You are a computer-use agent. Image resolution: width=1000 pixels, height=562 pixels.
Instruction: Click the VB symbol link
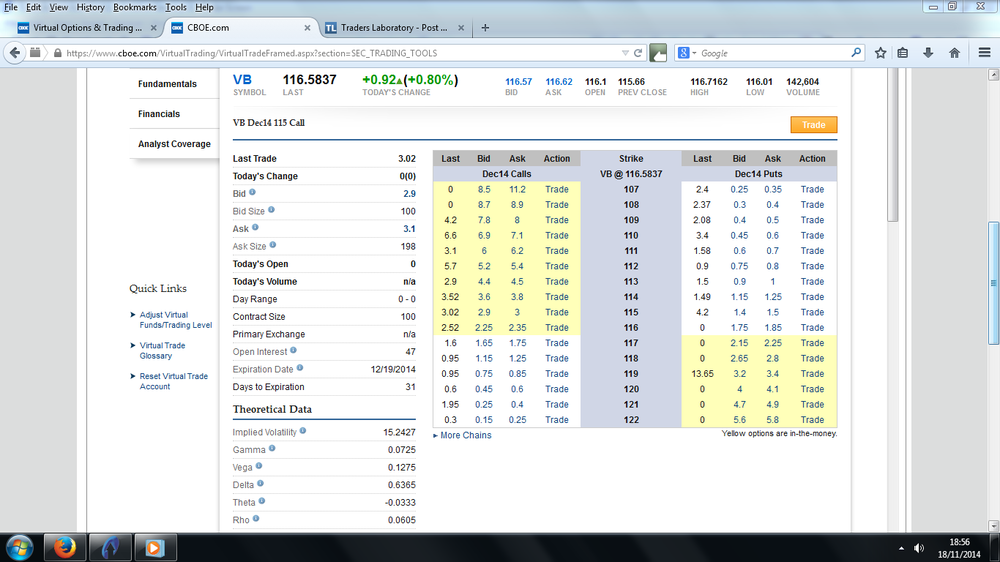click(x=242, y=80)
